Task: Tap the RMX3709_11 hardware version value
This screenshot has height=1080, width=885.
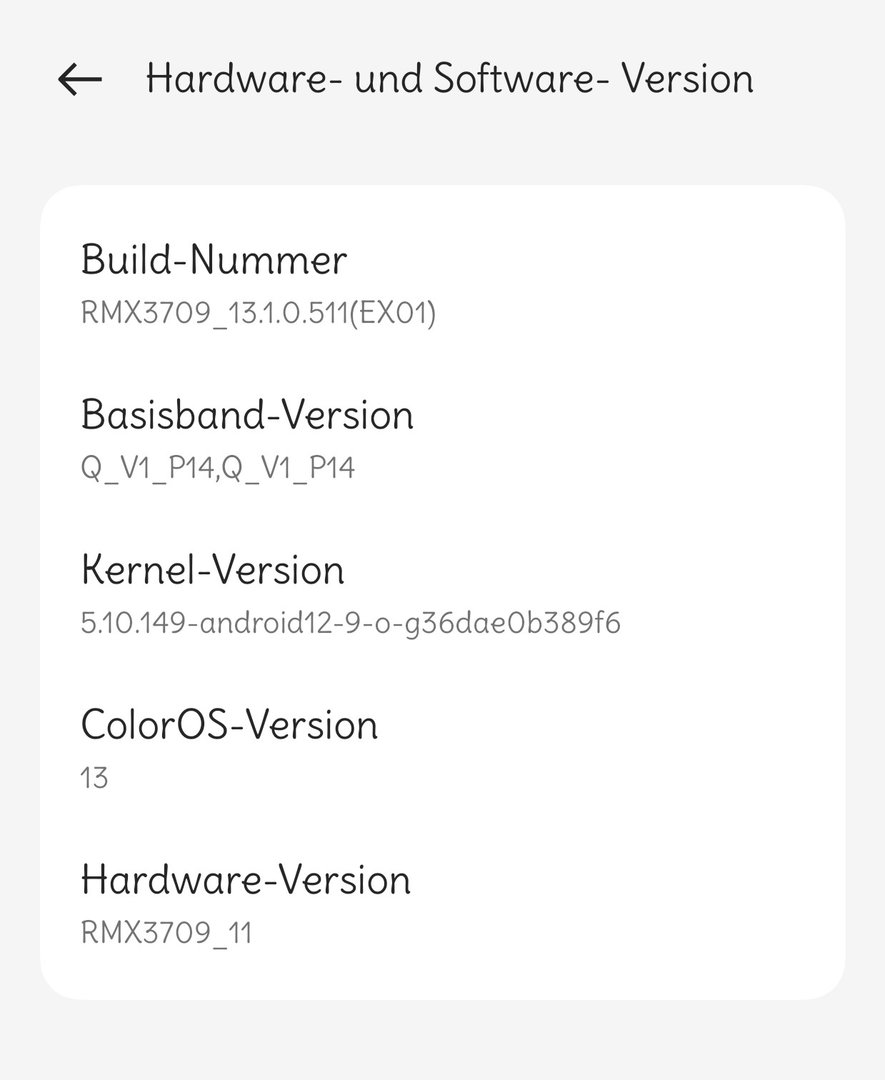Action: coord(166,933)
